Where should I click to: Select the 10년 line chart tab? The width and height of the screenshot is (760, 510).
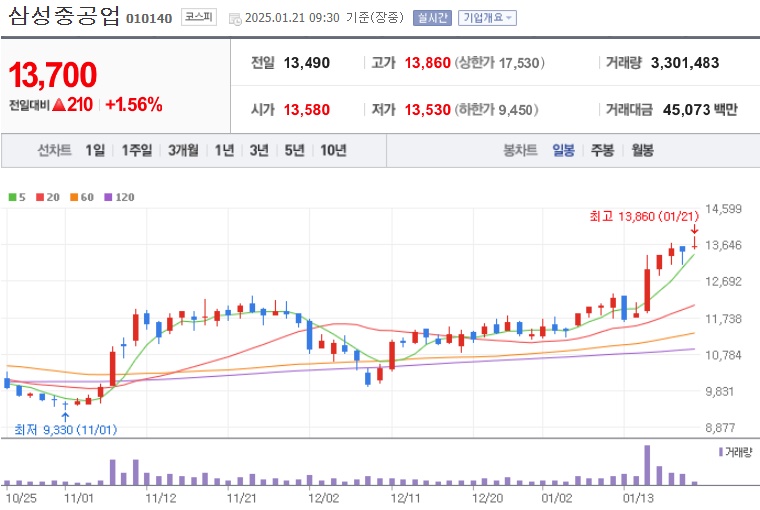pyautogui.click(x=333, y=150)
